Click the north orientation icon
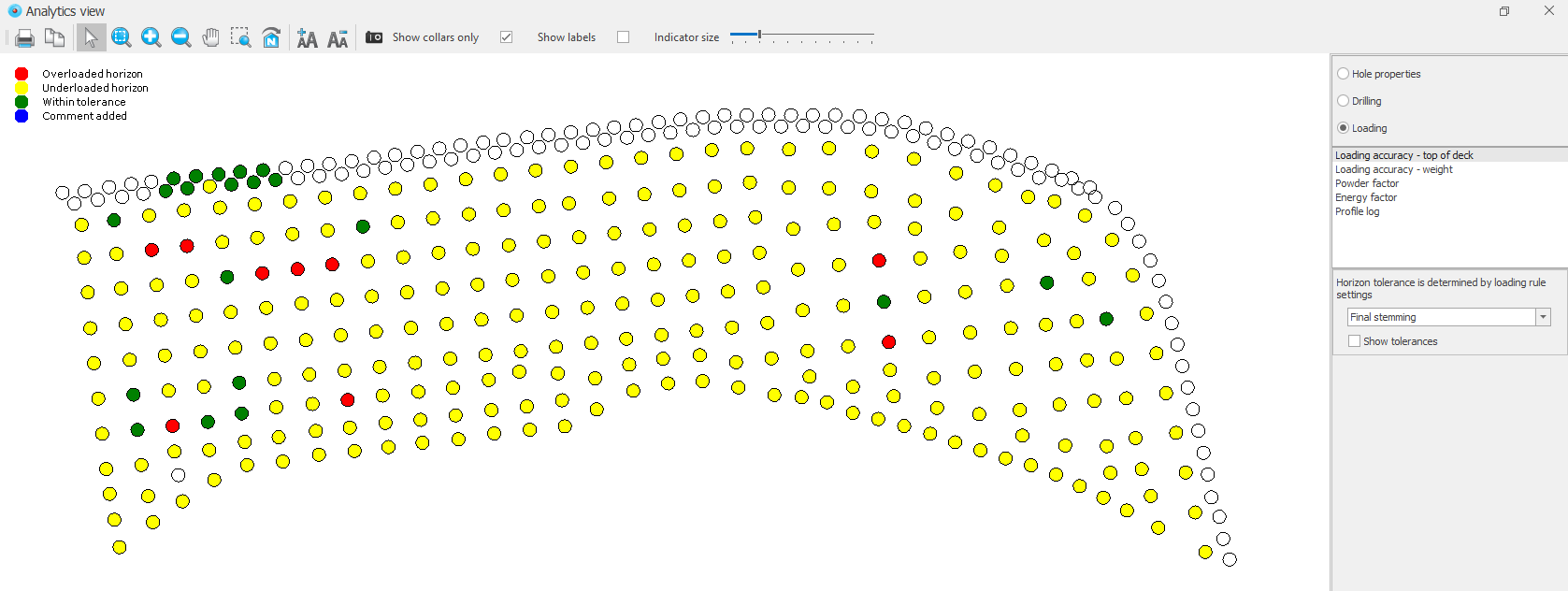 tap(271, 37)
